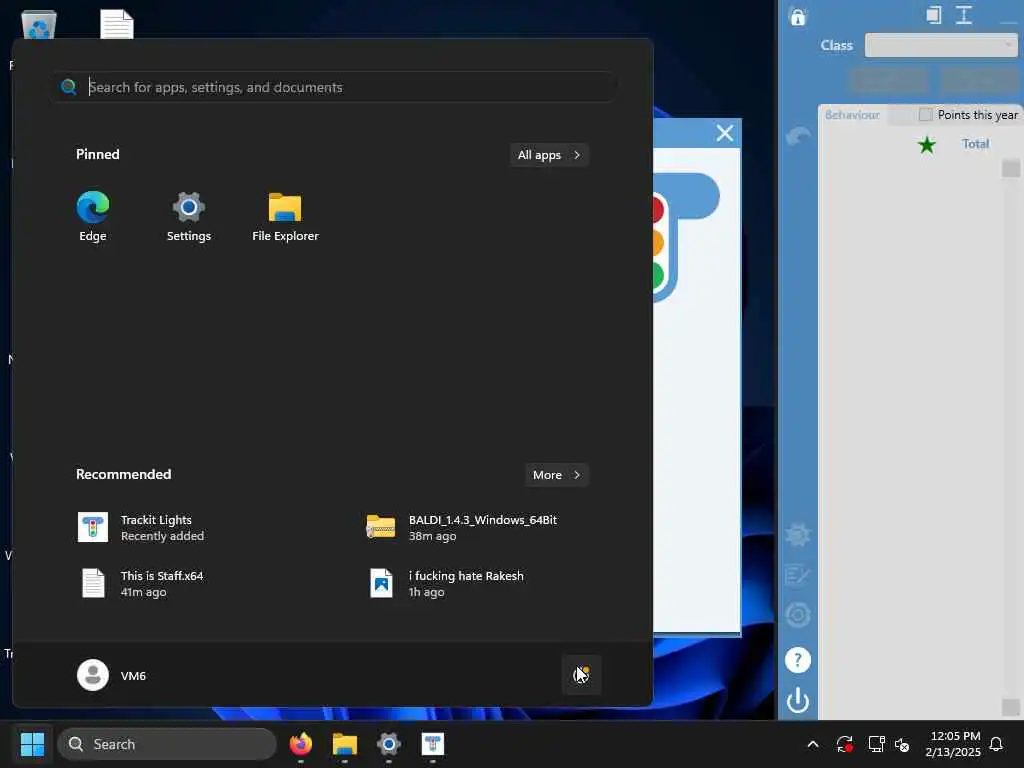This screenshot has width=1024, height=768.
Task: Open the Class dropdown
Action: [x=941, y=45]
